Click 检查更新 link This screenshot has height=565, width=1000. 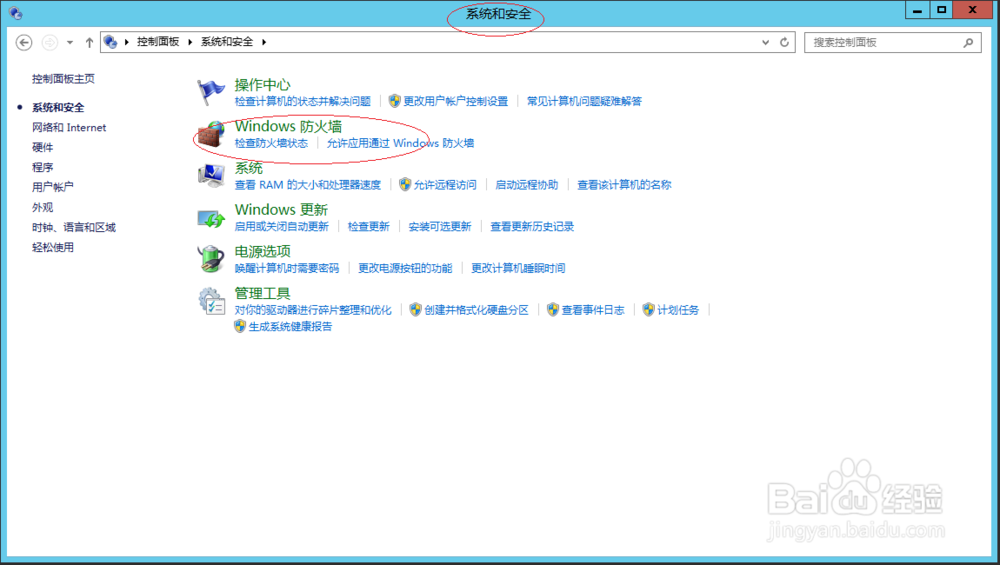pyautogui.click(x=369, y=226)
